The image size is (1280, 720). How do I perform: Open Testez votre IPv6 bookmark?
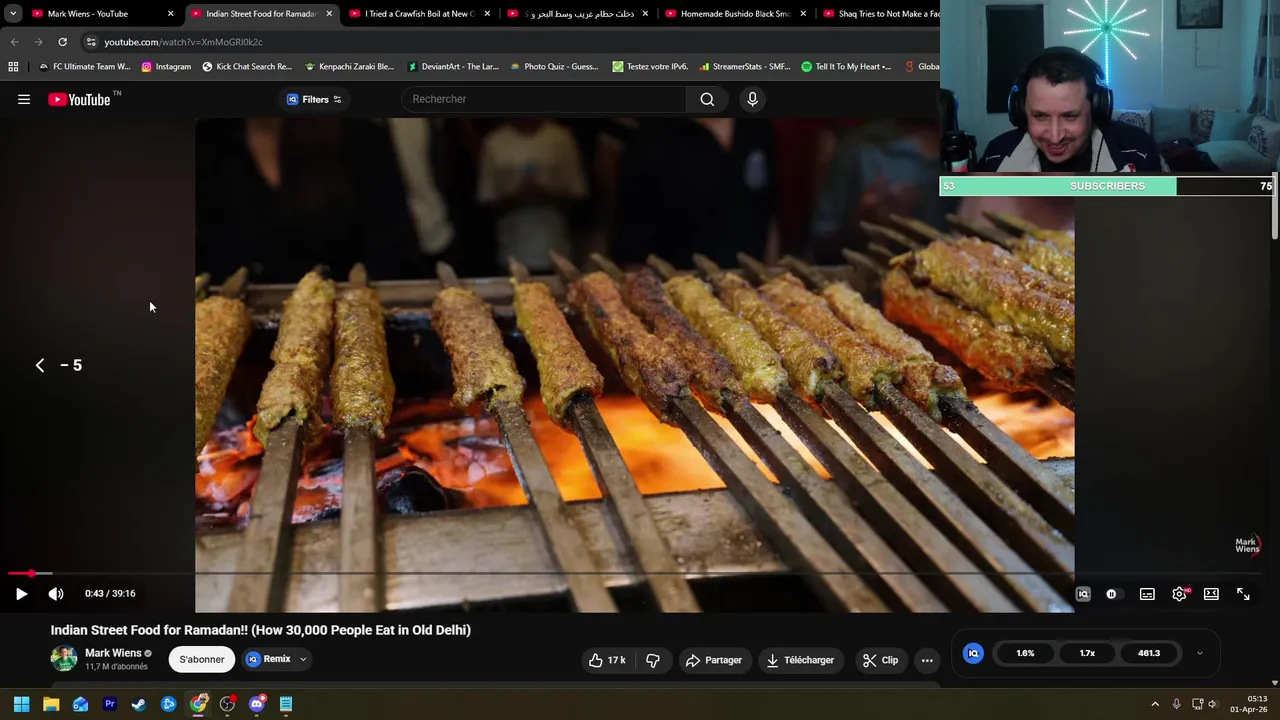click(x=650, y=67)
